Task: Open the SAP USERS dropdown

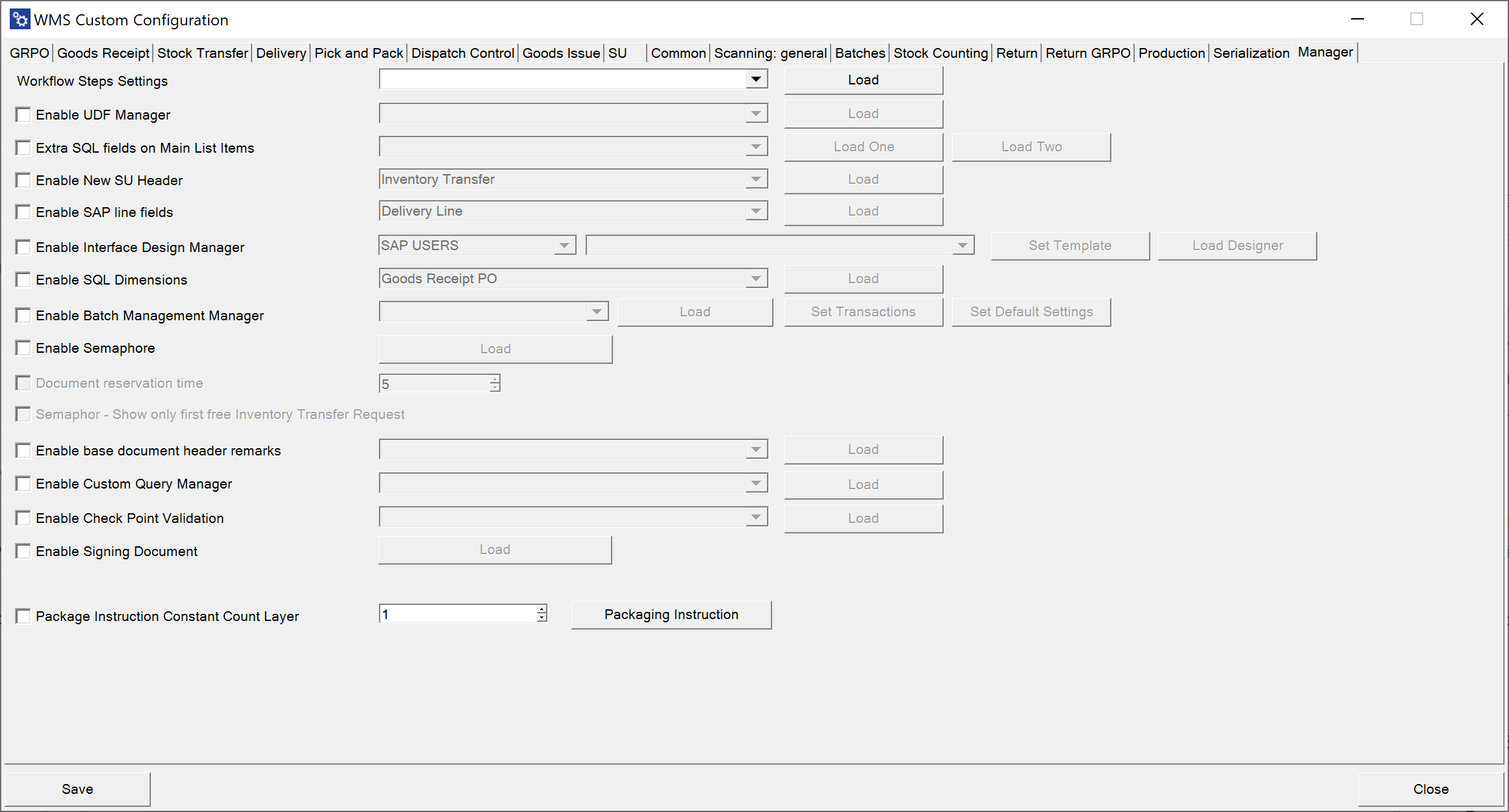Action: point(564,246)
